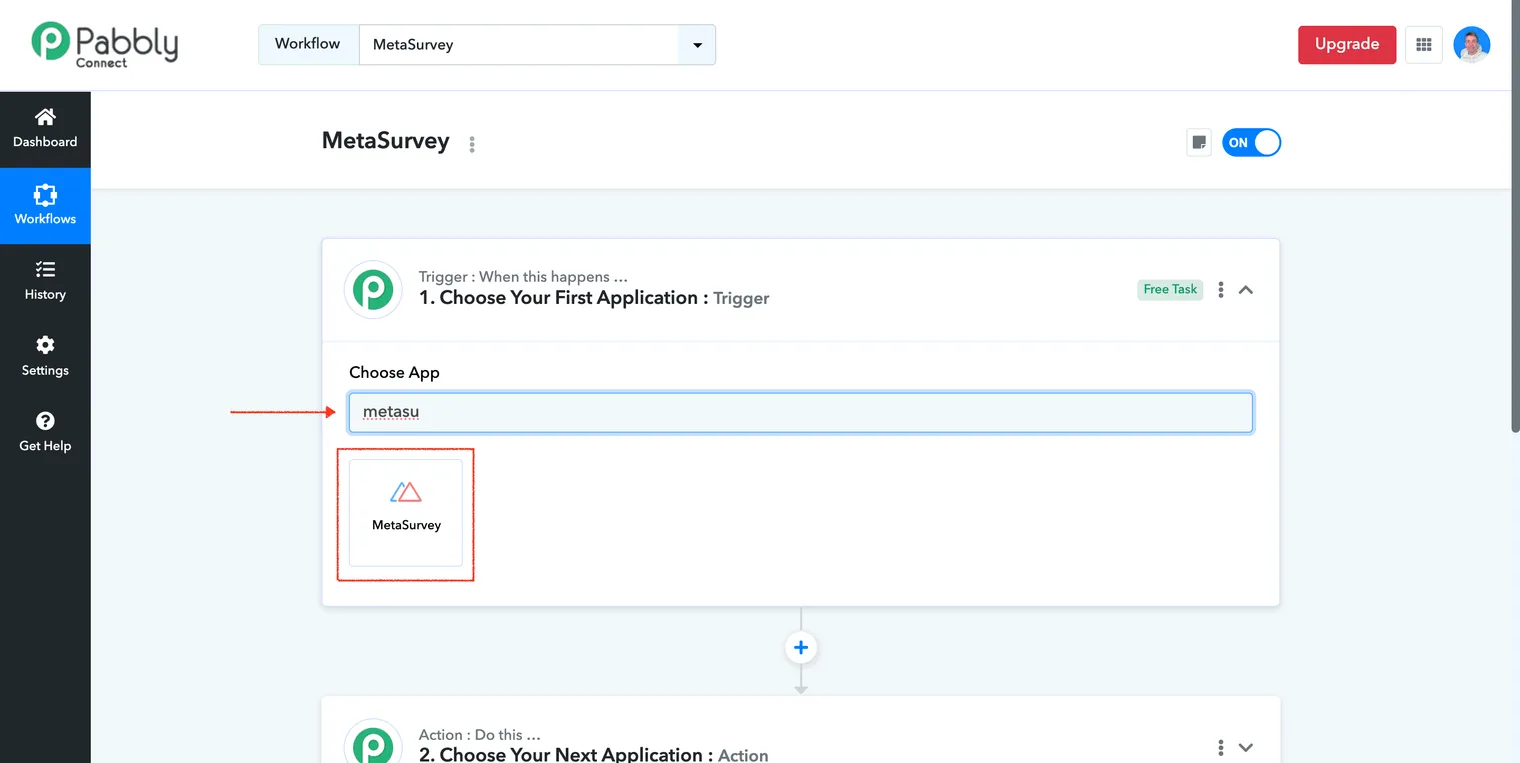1520x763 pixels.
Task: Open the trigger step three-dot menu
Action: coord(1221,290)
